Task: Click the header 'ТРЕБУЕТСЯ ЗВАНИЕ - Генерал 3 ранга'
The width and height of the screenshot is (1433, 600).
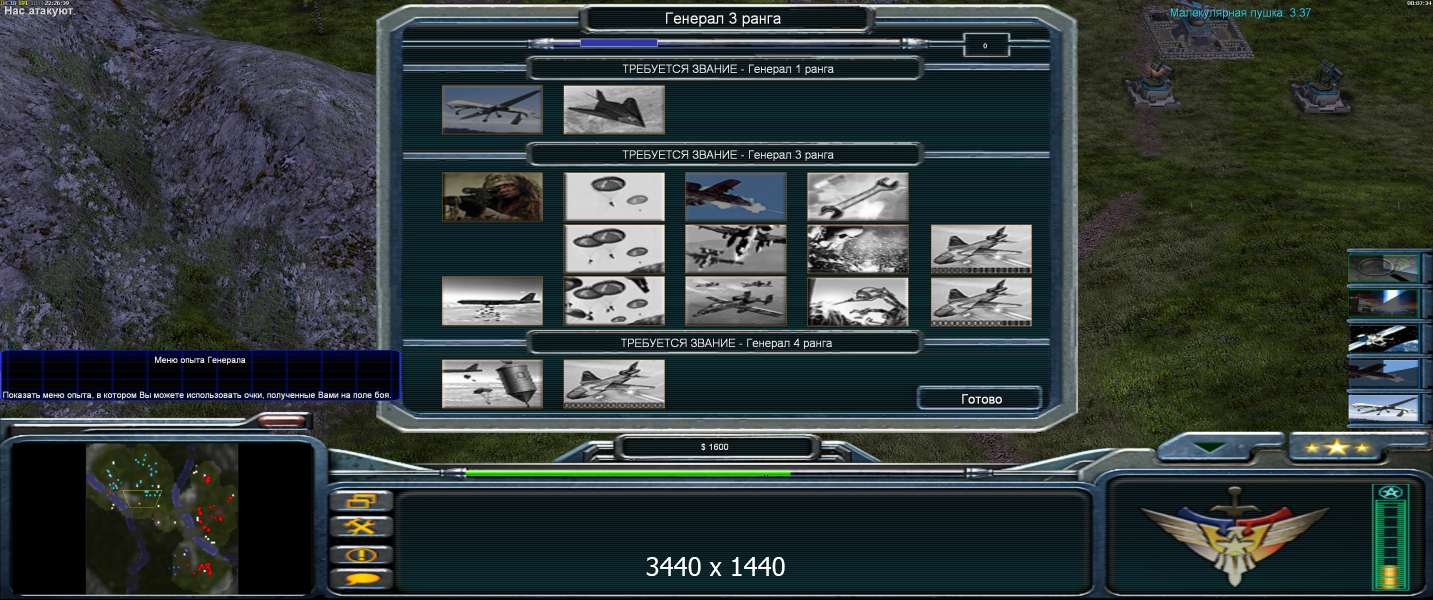Action: tap(727, 155)
